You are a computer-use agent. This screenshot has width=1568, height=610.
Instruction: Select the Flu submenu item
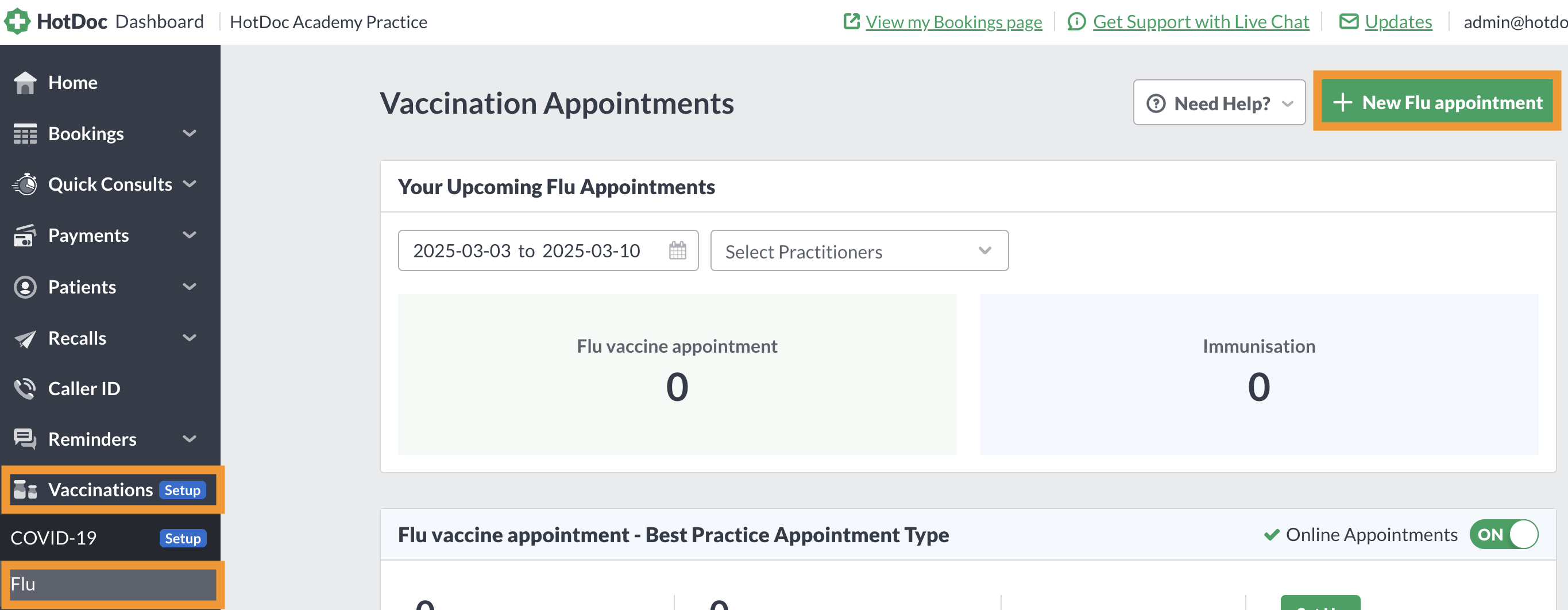click(112, 584)
